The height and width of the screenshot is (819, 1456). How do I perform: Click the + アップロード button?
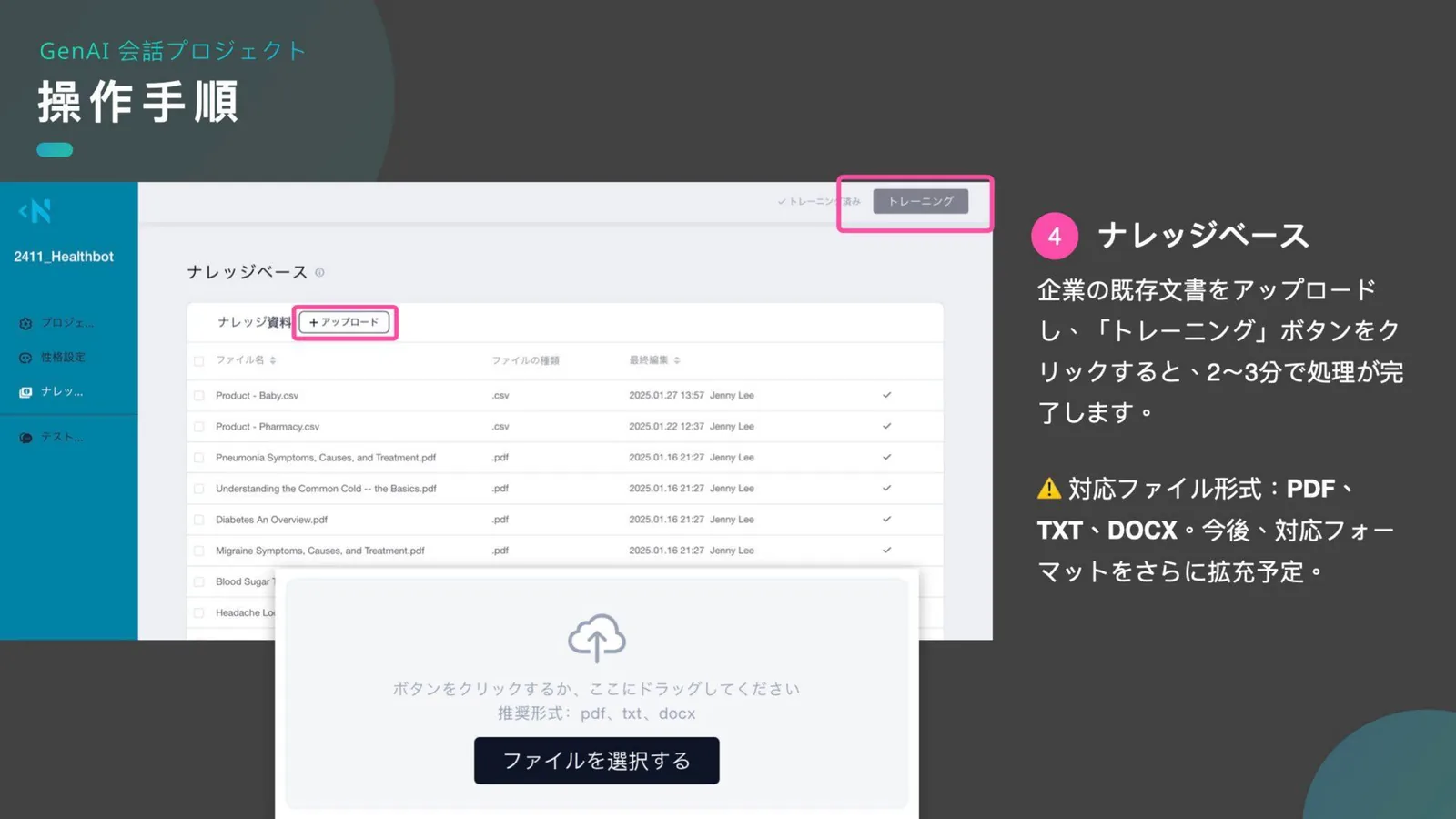click(x=344, y=322)
